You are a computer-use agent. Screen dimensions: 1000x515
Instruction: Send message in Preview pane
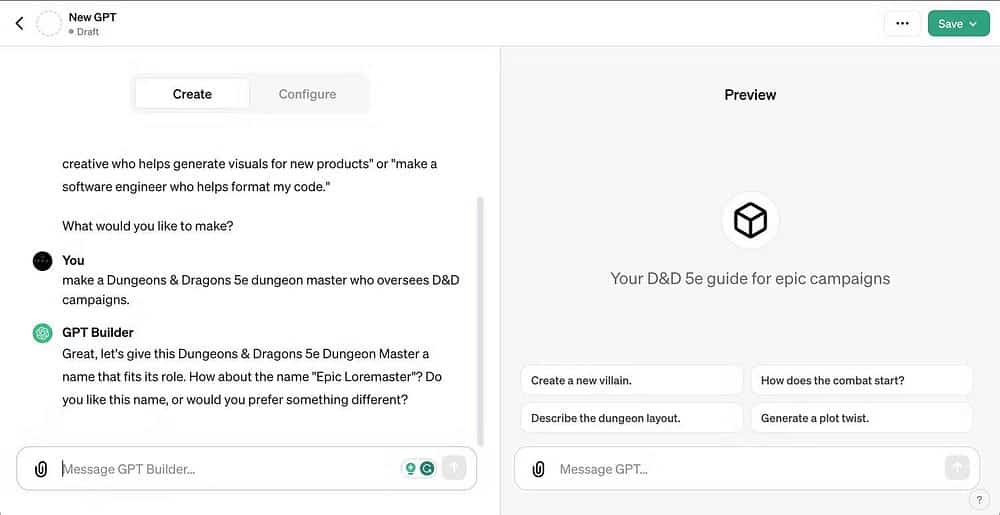click(957, 468)
